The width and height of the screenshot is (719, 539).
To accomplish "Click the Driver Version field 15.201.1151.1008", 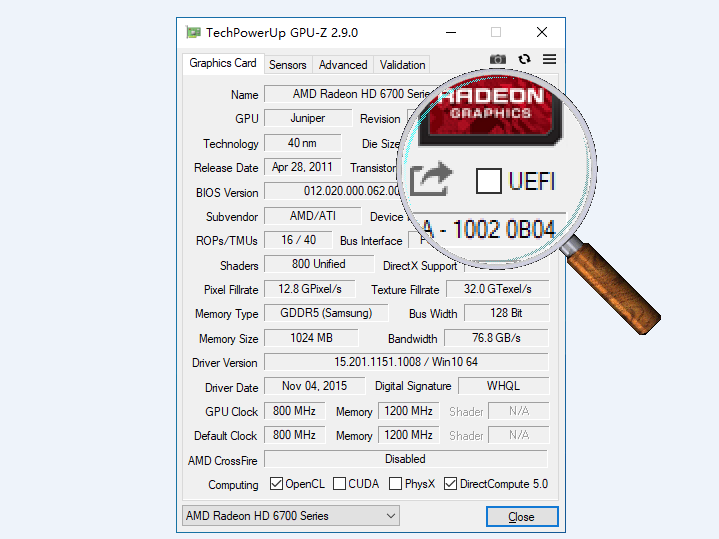I will click(406, 362).
